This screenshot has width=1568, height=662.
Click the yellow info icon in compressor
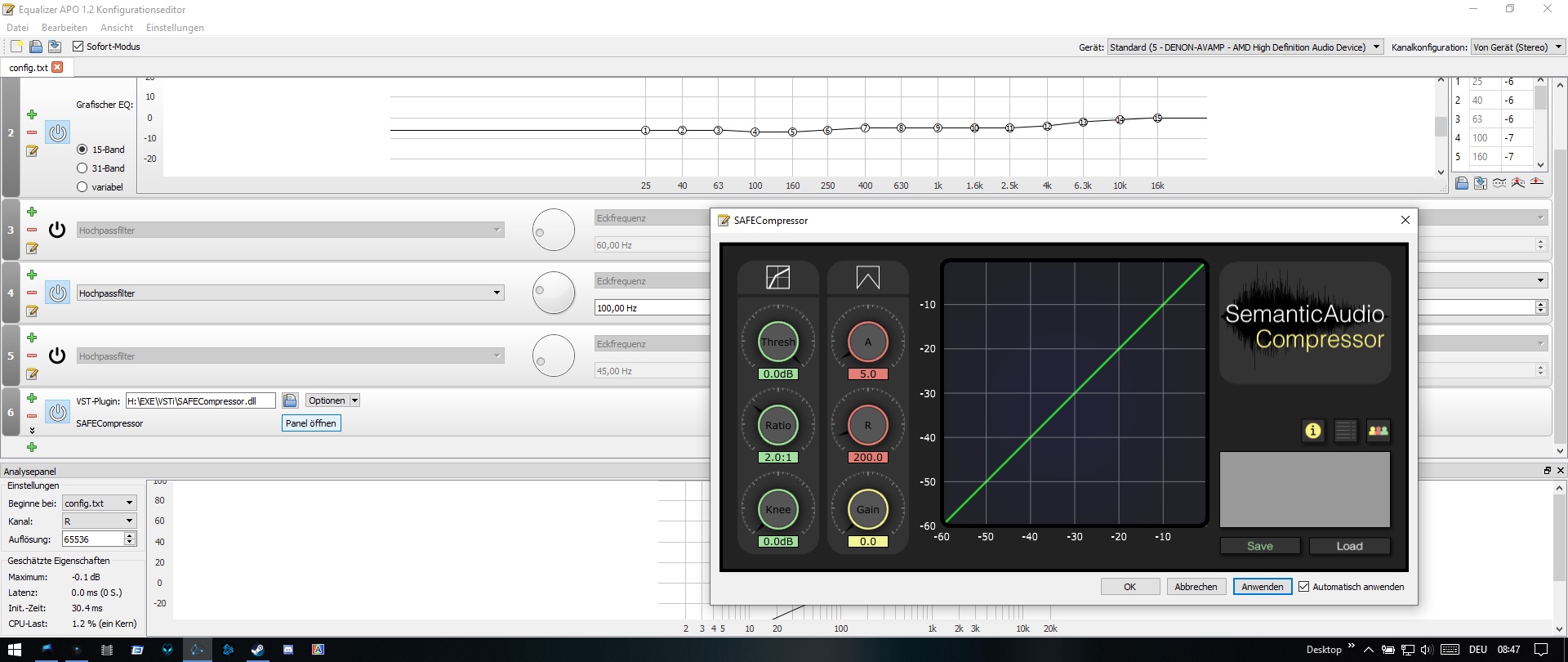1313,431
